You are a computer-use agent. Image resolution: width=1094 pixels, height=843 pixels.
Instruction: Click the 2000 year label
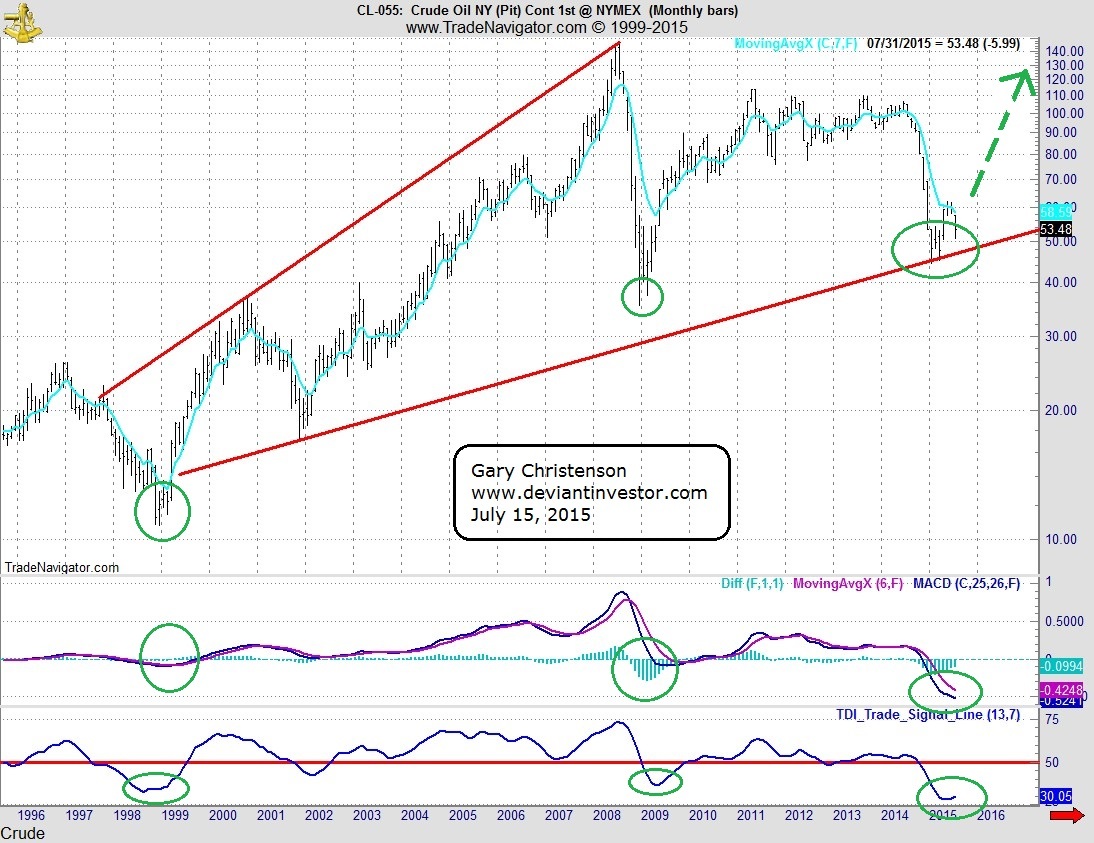[x=223, y=815]
